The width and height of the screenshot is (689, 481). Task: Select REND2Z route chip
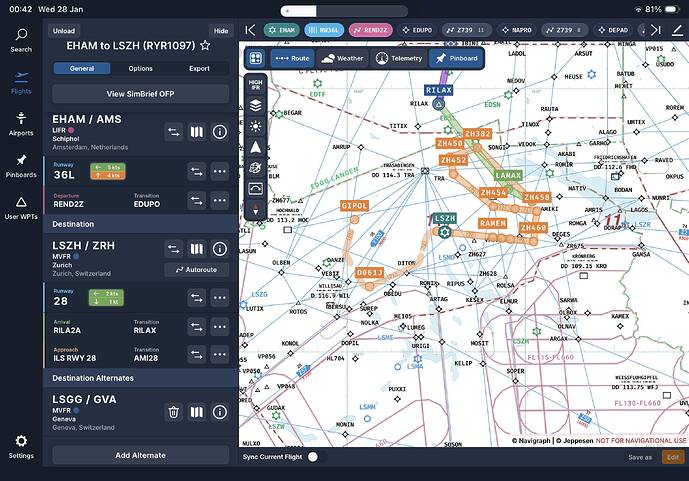[x=371, y=30]
